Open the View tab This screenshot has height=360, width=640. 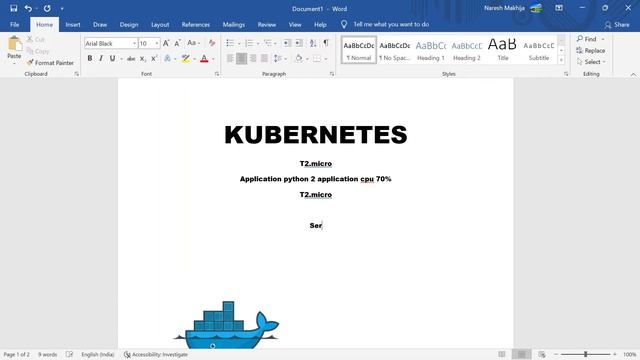click(x=295, y=24)
